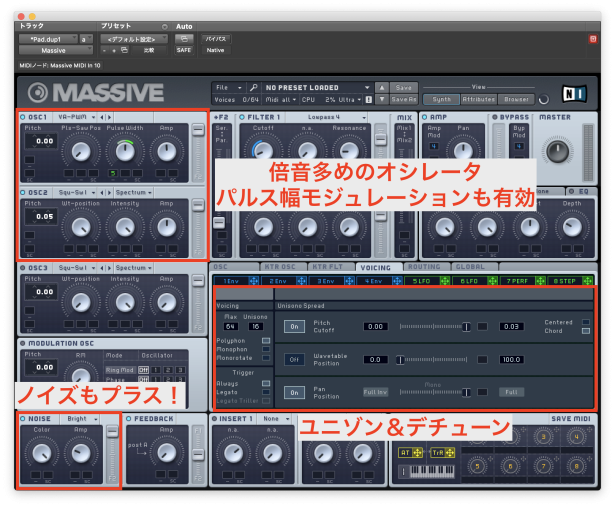This screenshot has height=507, width=615.
Task: Enable Wavetable Position unison spread
Action: click(295, 359)
